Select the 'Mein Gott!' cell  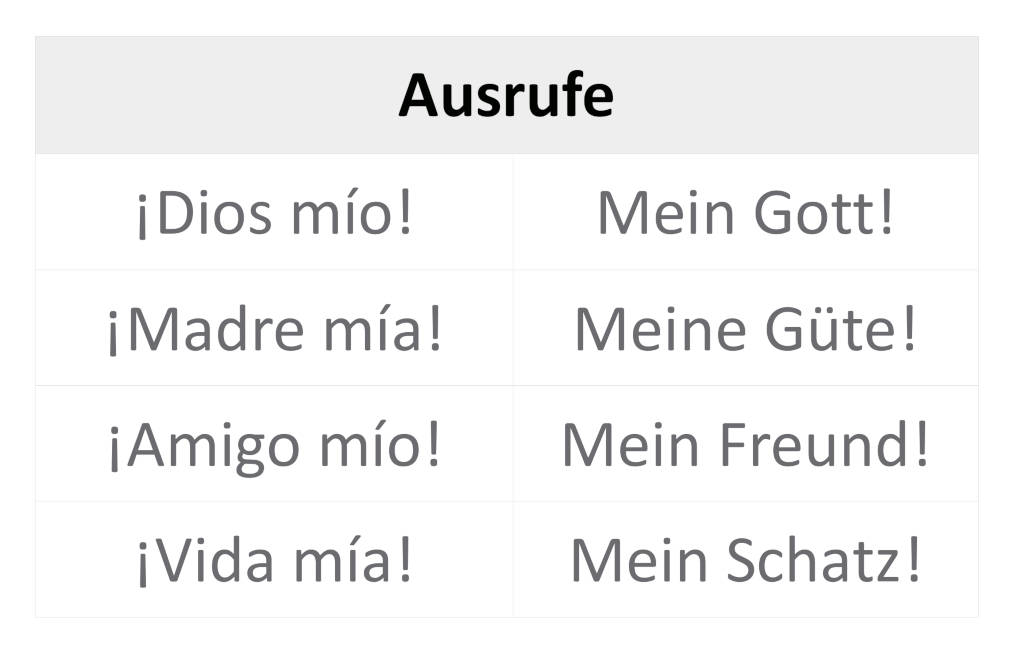pyautogui.click(x=745, y=213)
